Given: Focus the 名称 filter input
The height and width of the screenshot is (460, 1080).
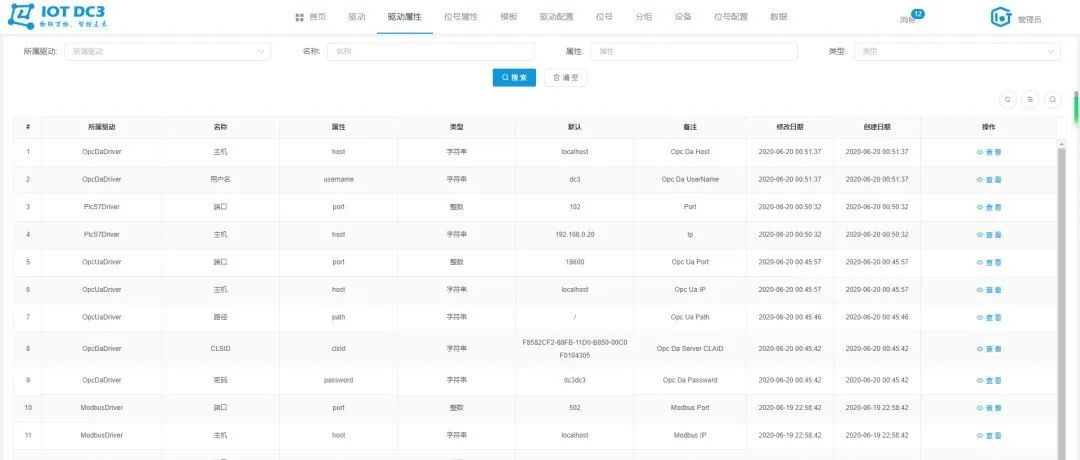Looking at the screenshot, I should coord(430,52).
